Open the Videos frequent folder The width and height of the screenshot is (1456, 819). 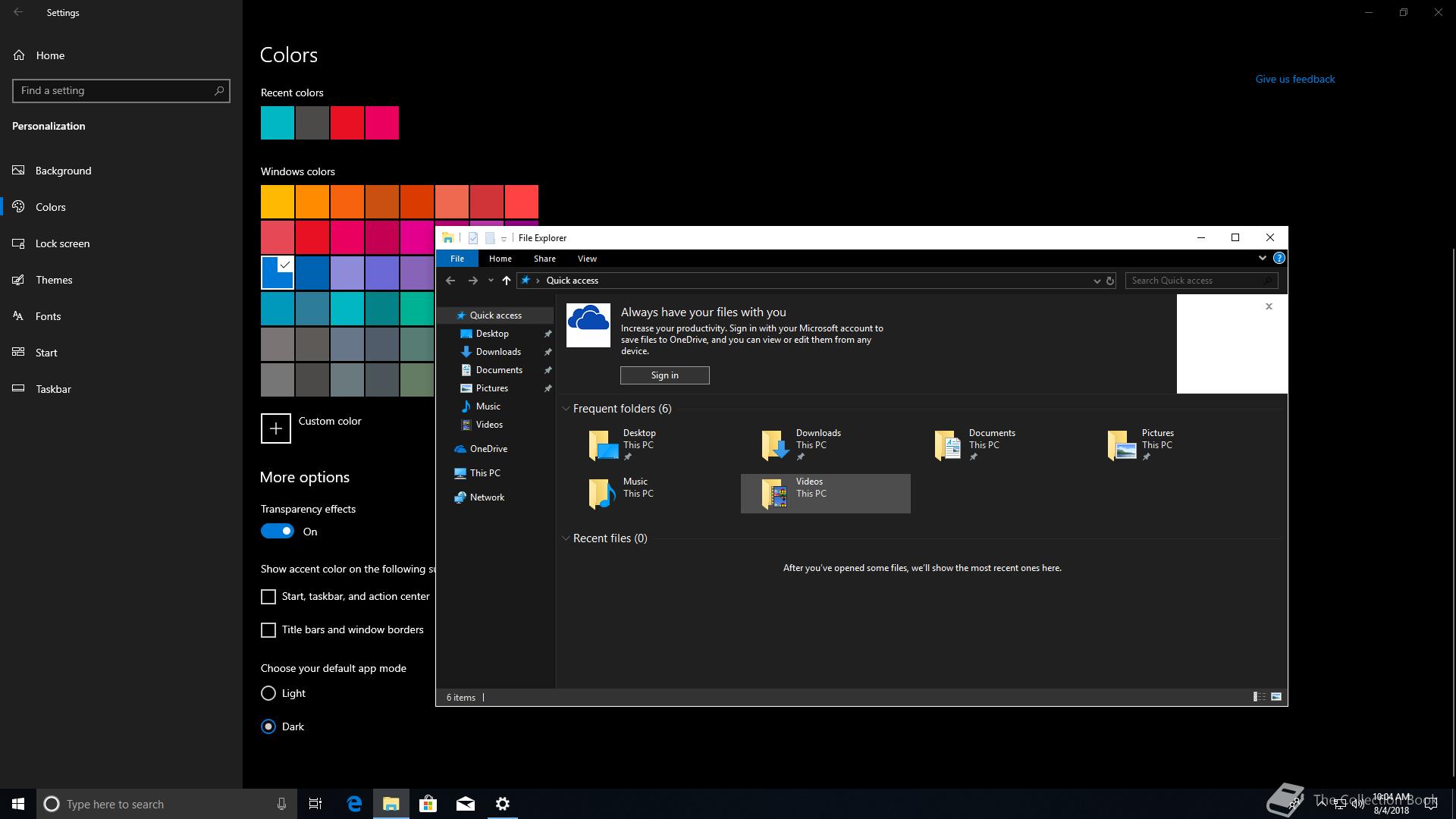825,494
